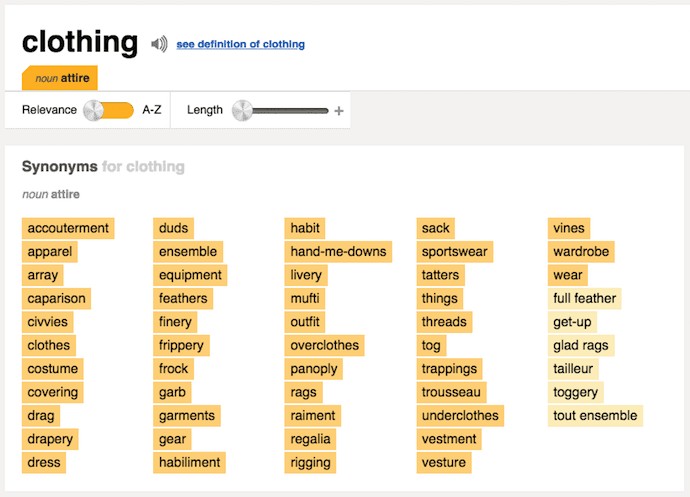
Task: Play the clothing pronunciation speaker icon
Action: [x=159, y=44]
